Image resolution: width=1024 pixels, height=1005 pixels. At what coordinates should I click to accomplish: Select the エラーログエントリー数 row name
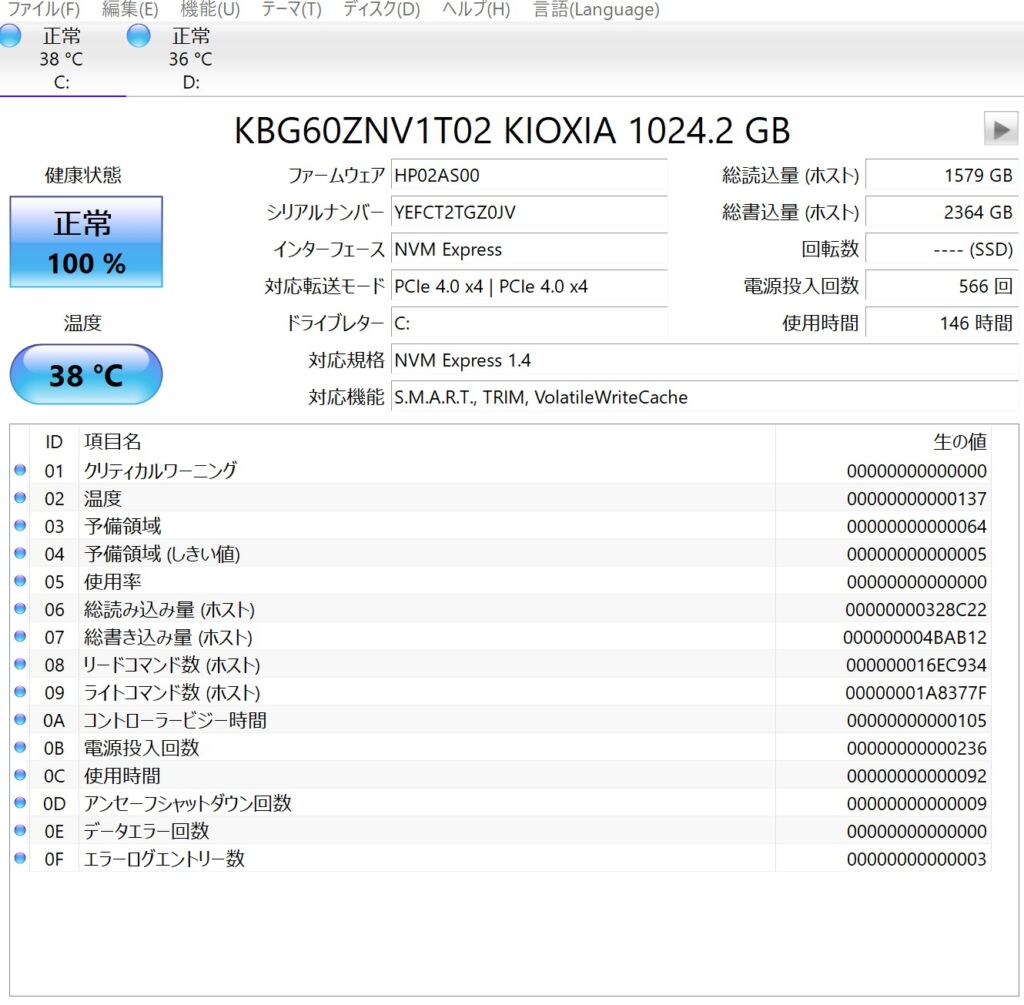164,859
